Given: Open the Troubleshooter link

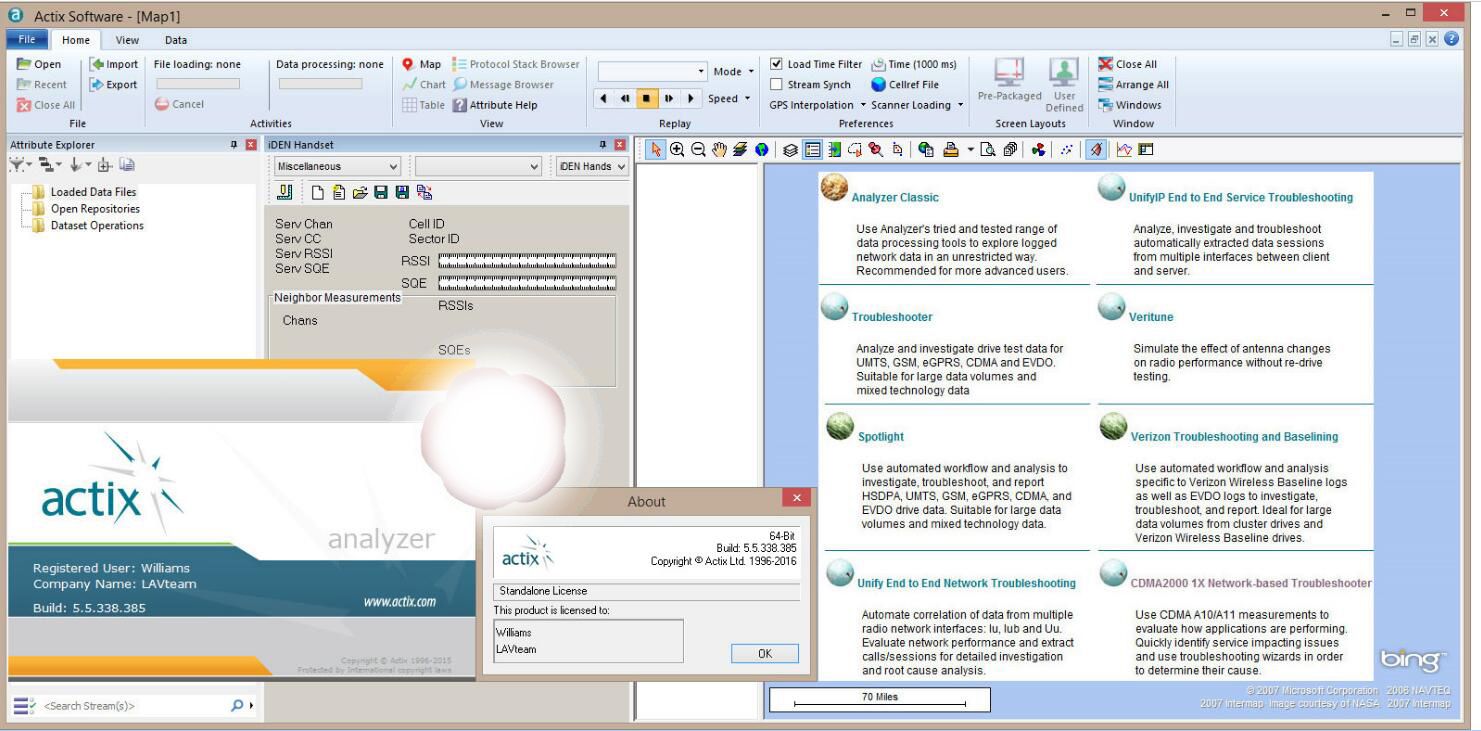Looking at the screenshot, I should pos(892,317).
